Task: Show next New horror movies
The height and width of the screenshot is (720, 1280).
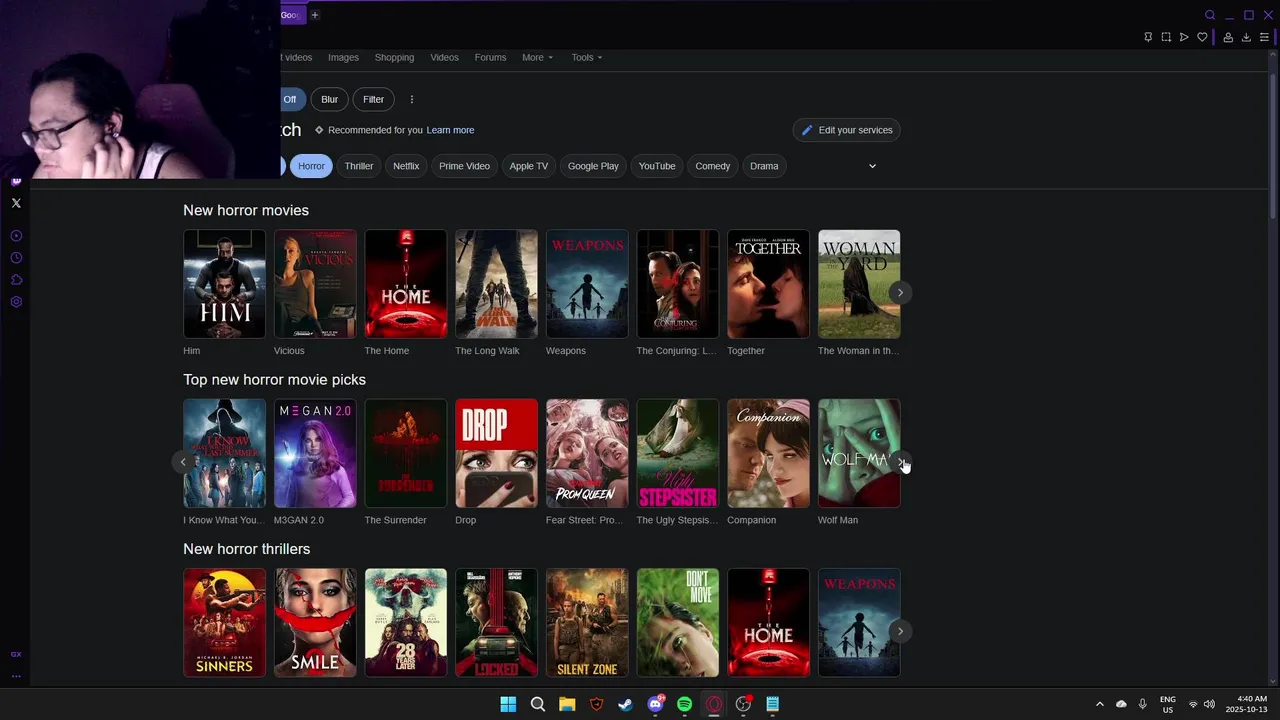Action: [900, 293]
